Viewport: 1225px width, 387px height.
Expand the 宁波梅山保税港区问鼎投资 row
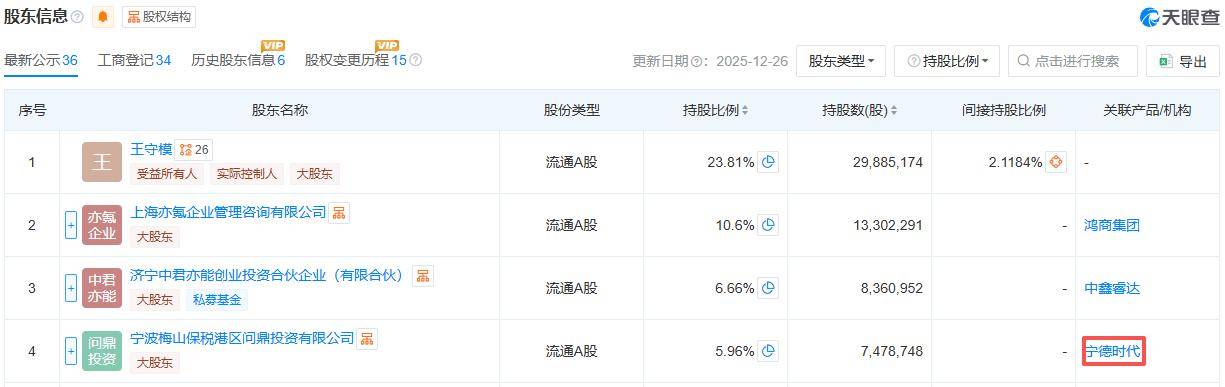(71, 351)
